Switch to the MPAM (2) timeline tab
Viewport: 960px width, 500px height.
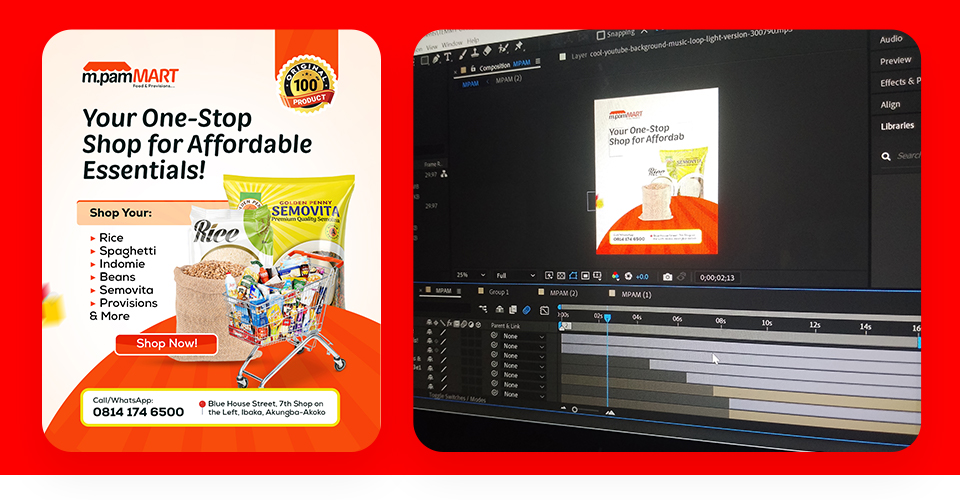click(x=564, y=293)
